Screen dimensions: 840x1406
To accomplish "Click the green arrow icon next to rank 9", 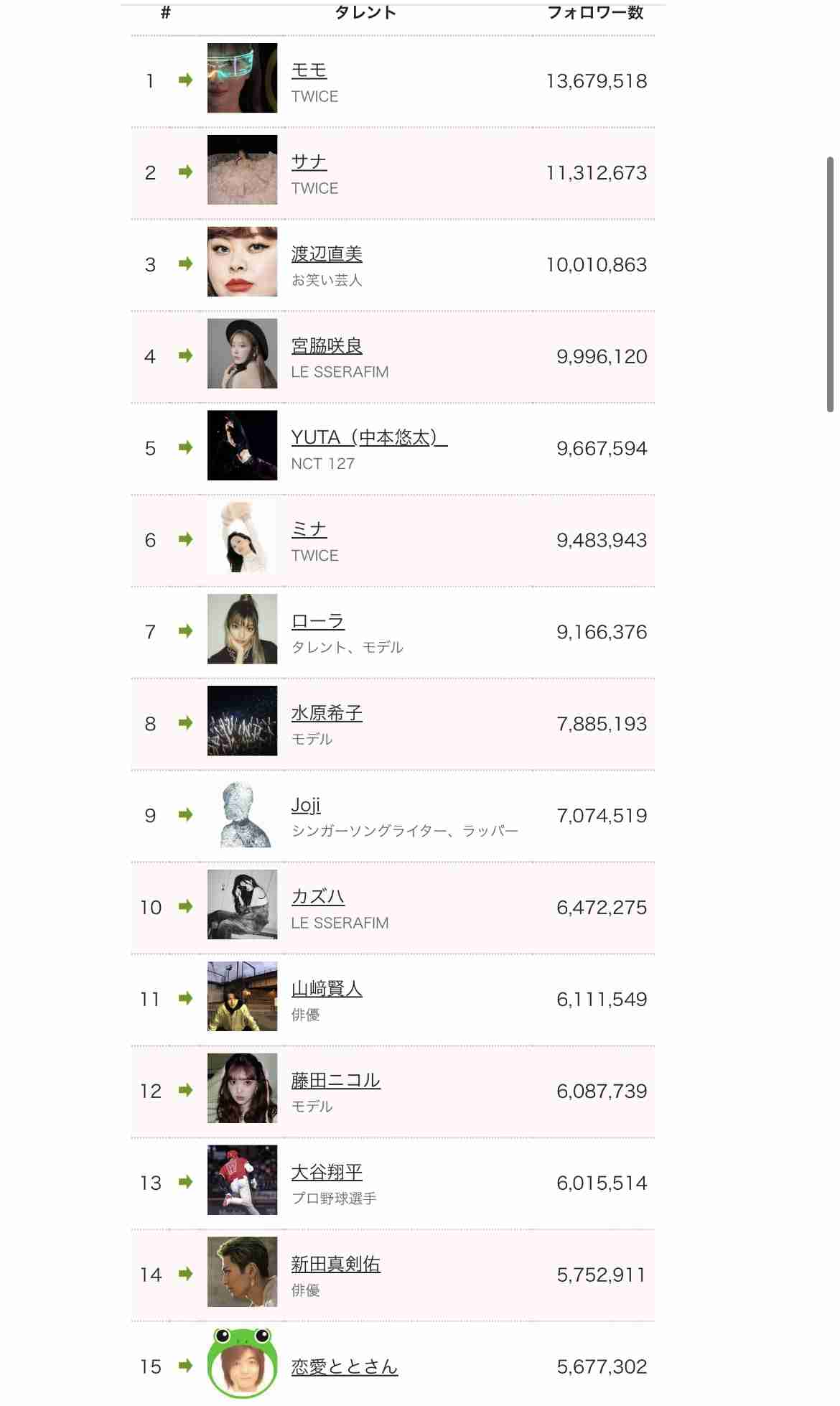I will coord(186,815).
